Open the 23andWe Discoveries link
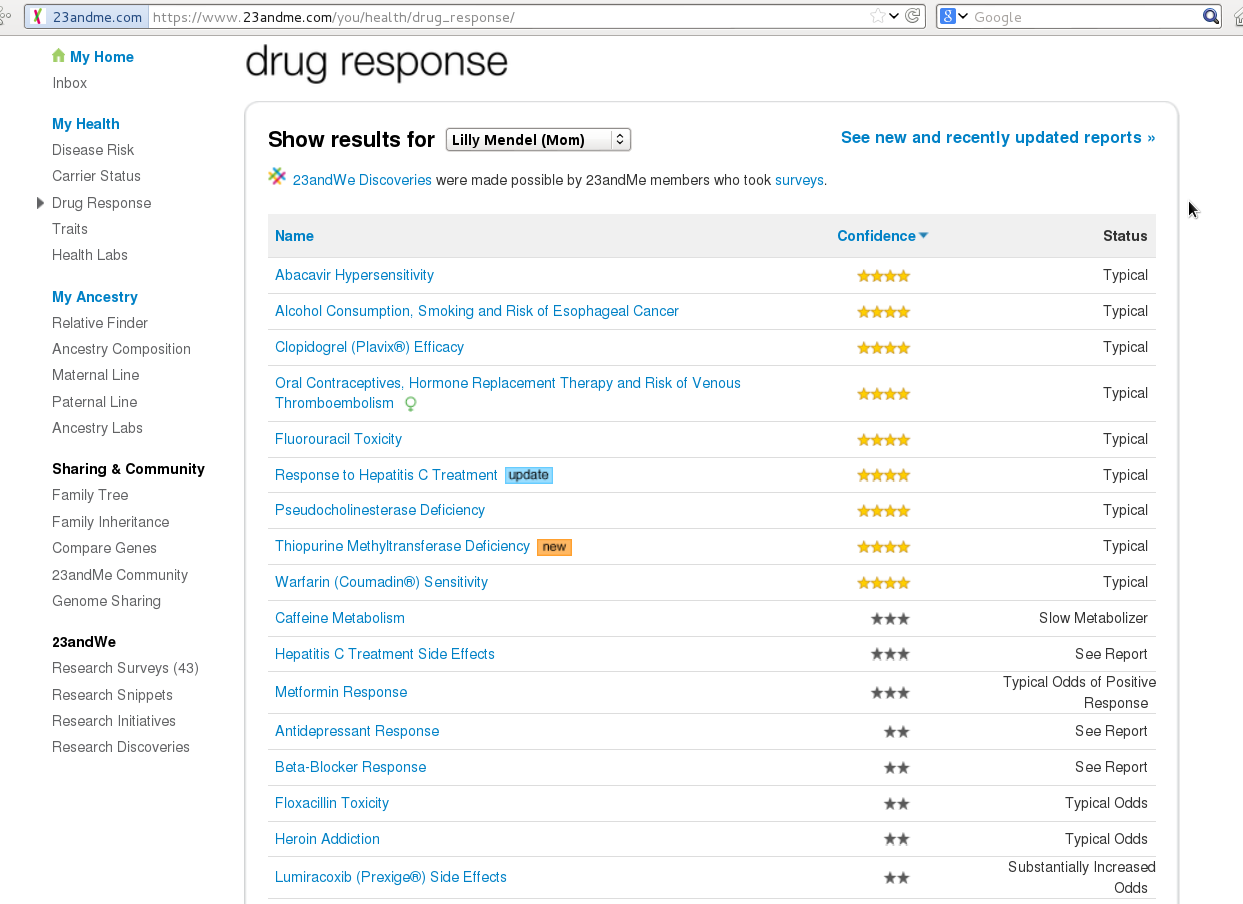 [362, 180]
